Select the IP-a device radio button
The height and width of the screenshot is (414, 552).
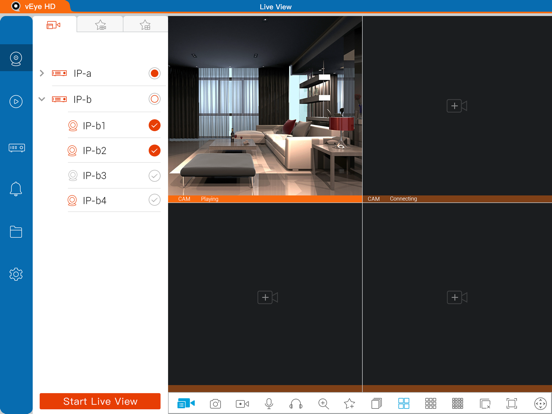tap(154, 73)
